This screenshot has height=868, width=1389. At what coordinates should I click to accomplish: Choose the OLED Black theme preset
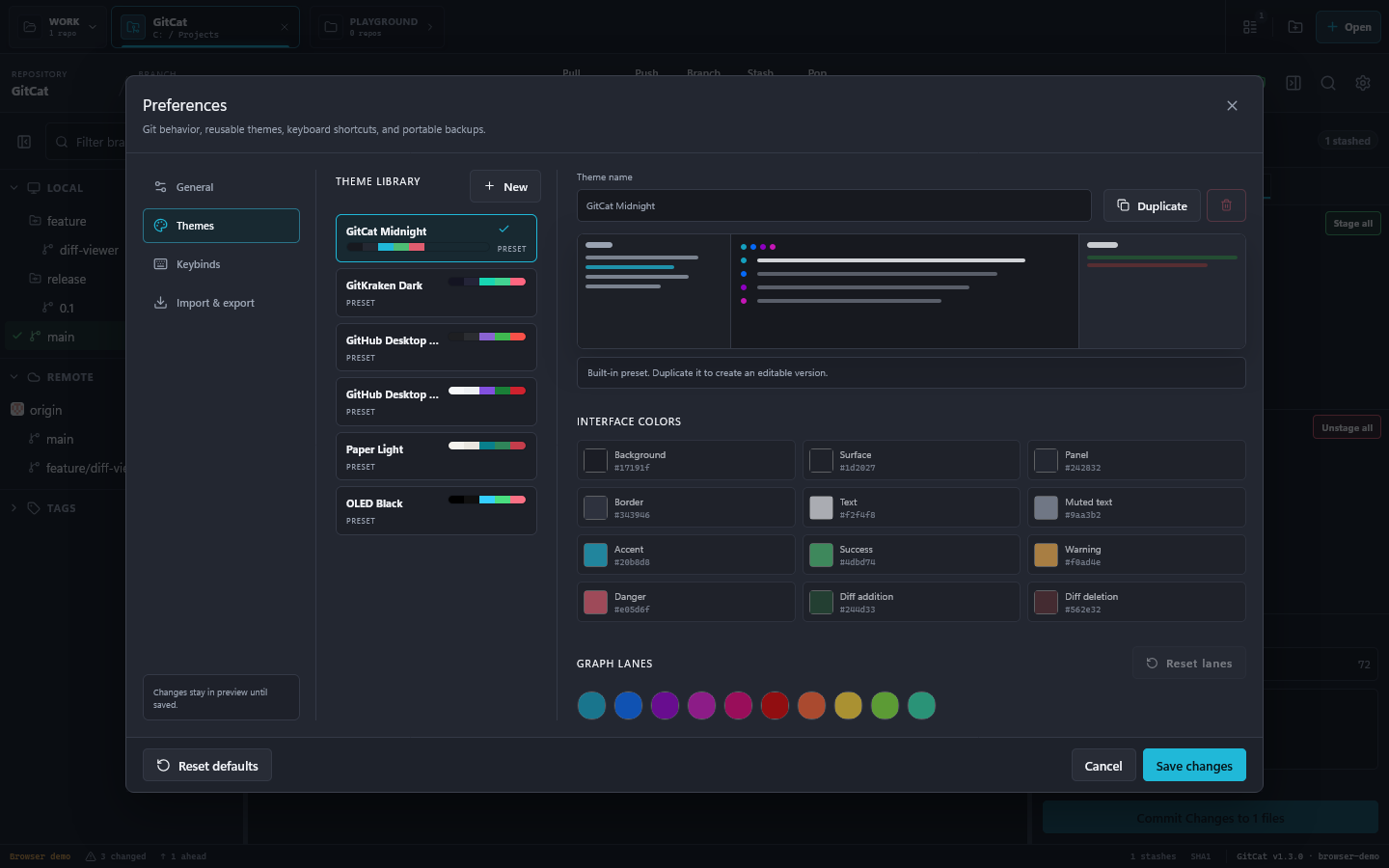coord(436,510)
